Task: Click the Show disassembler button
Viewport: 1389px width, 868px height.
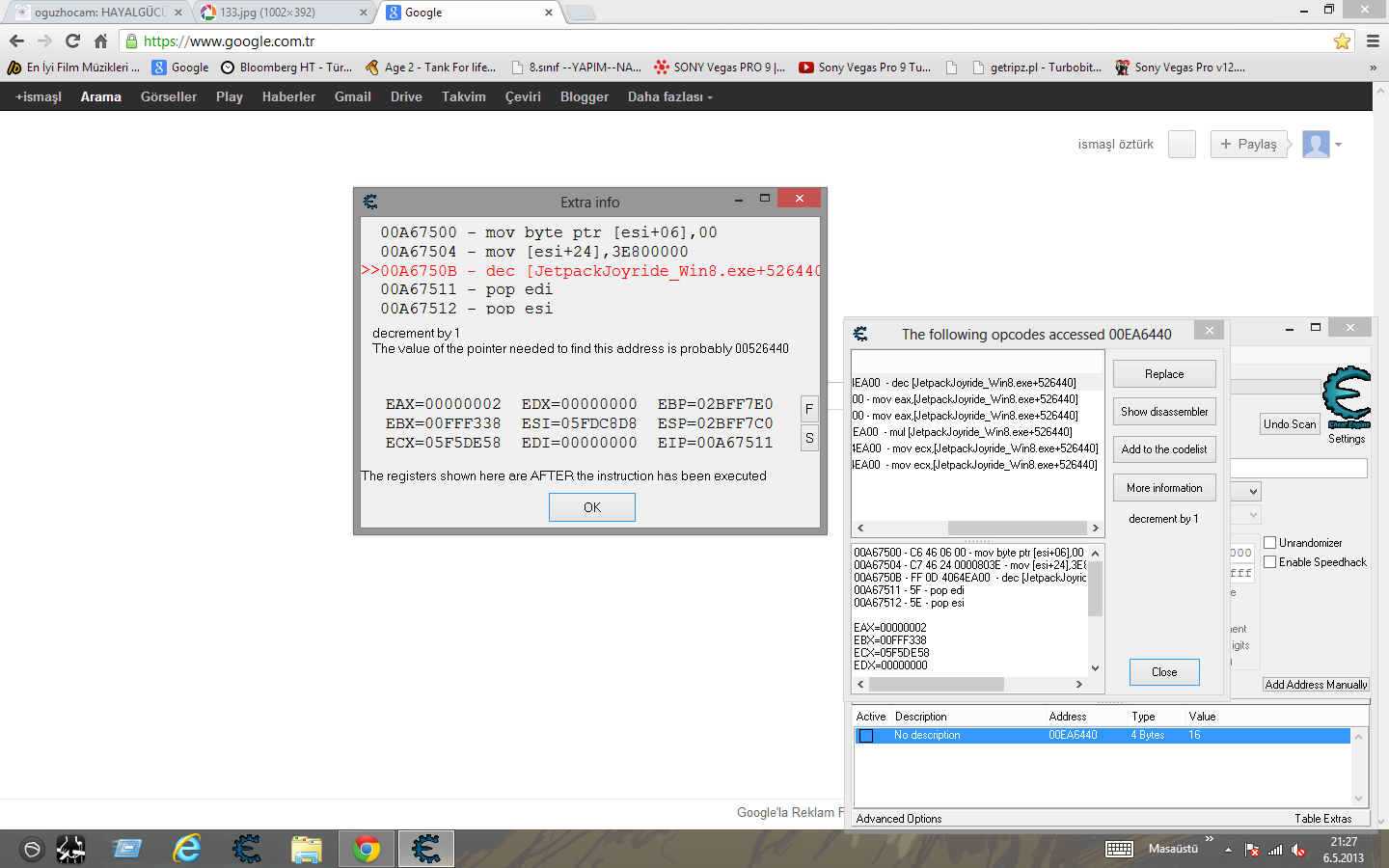Action: 1164,412
